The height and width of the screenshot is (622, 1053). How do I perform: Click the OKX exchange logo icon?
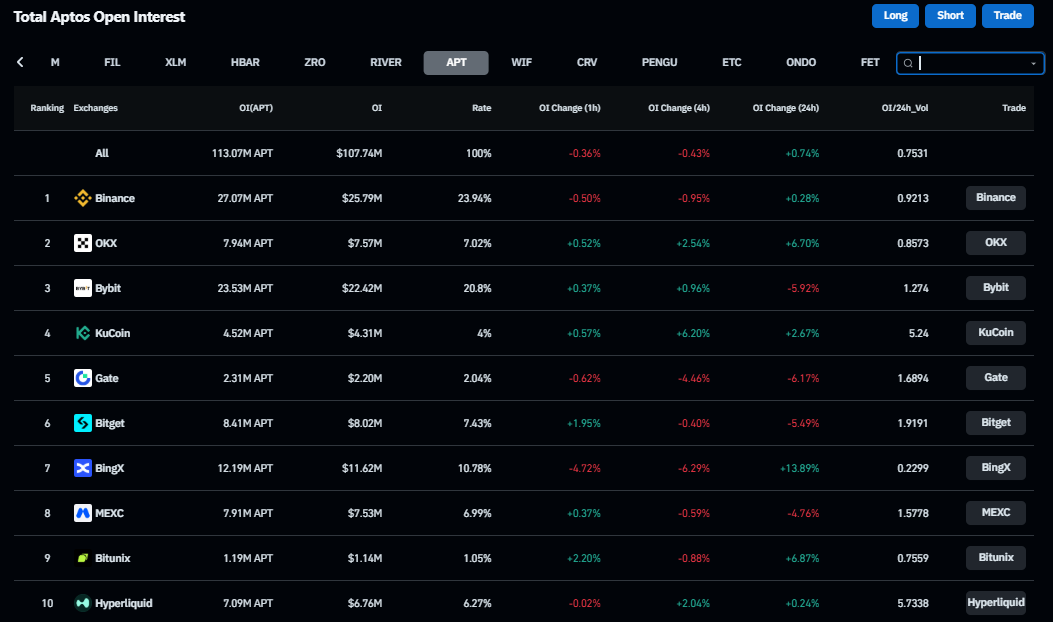point(83,243)
